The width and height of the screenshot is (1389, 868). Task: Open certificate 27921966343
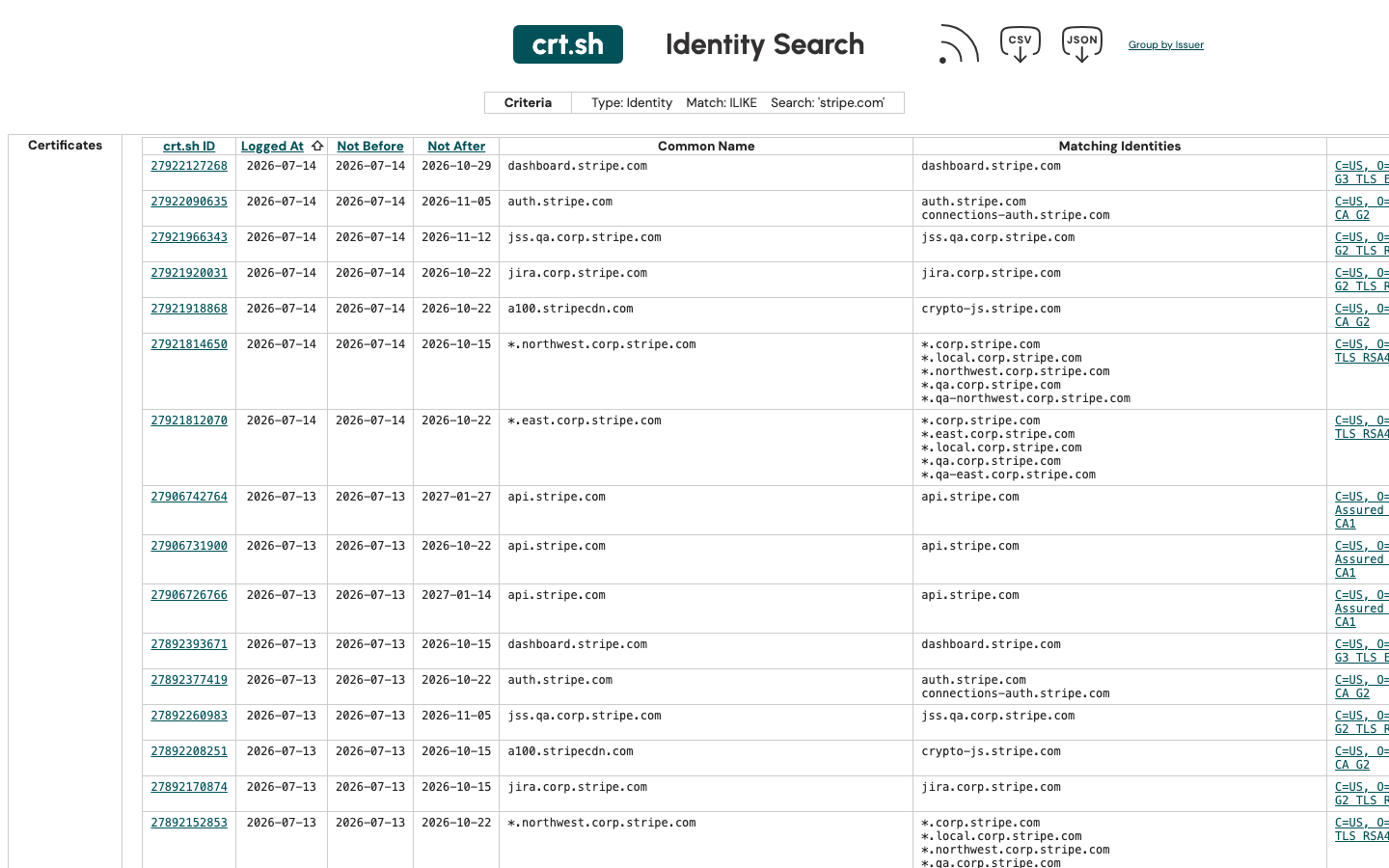pyautogui.click(x=189, y=237)
